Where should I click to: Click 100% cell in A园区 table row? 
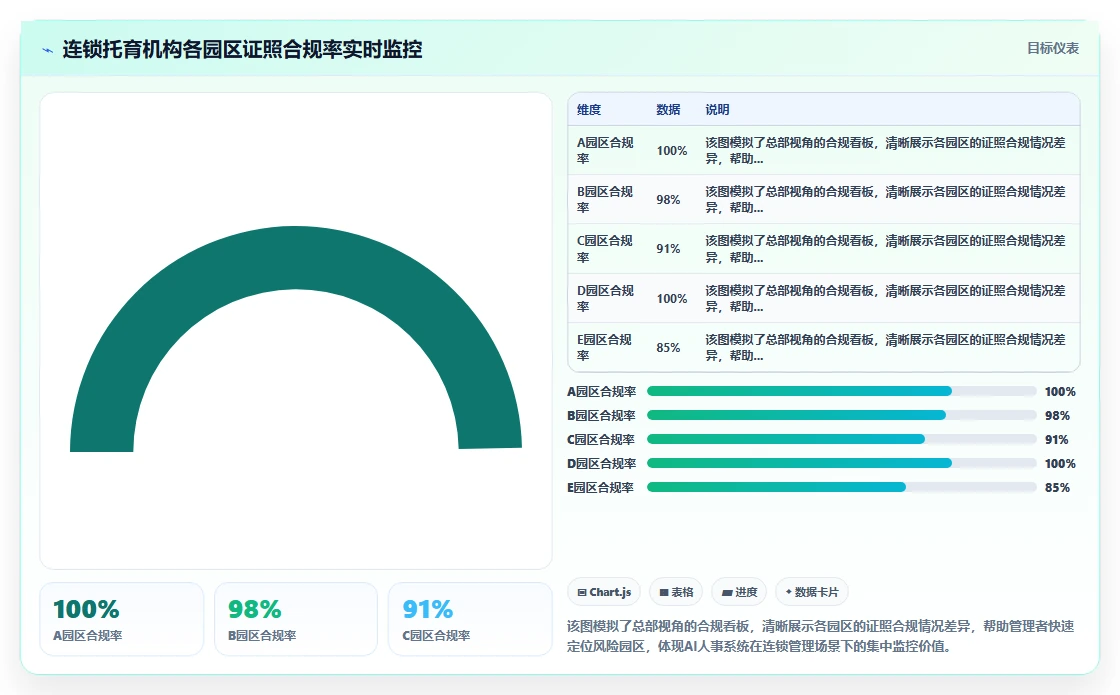672,151
